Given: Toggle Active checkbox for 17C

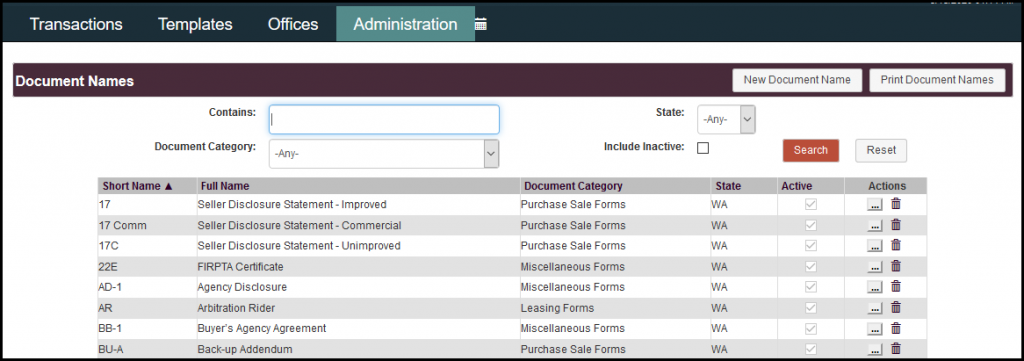Looking at the screenshot, I should click(x=811, y=245).
